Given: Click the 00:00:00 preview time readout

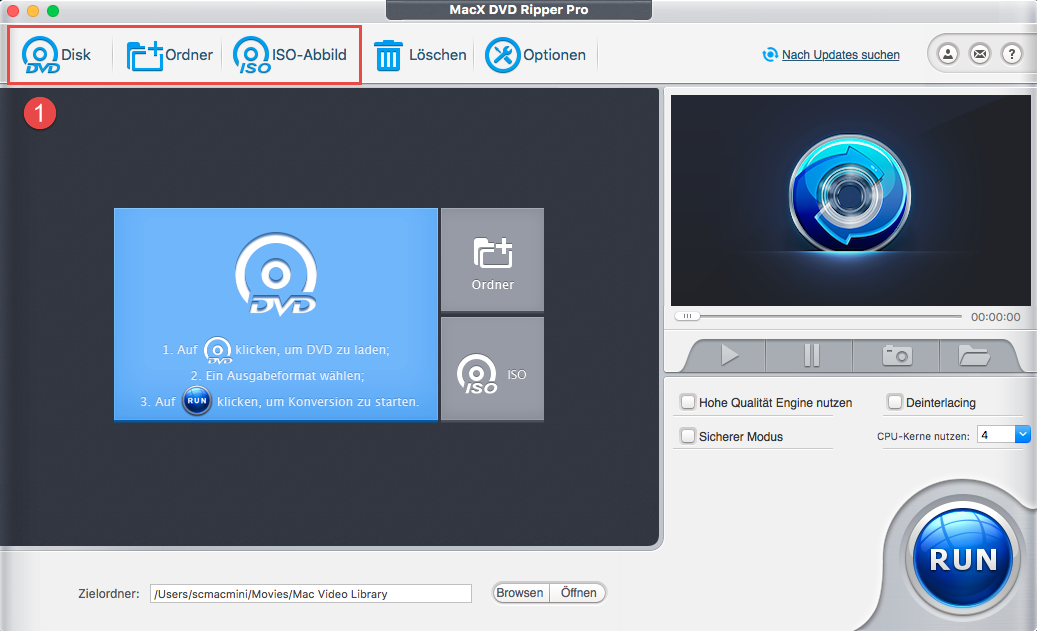Looking at the screenshot, I should tap(995, 317).
